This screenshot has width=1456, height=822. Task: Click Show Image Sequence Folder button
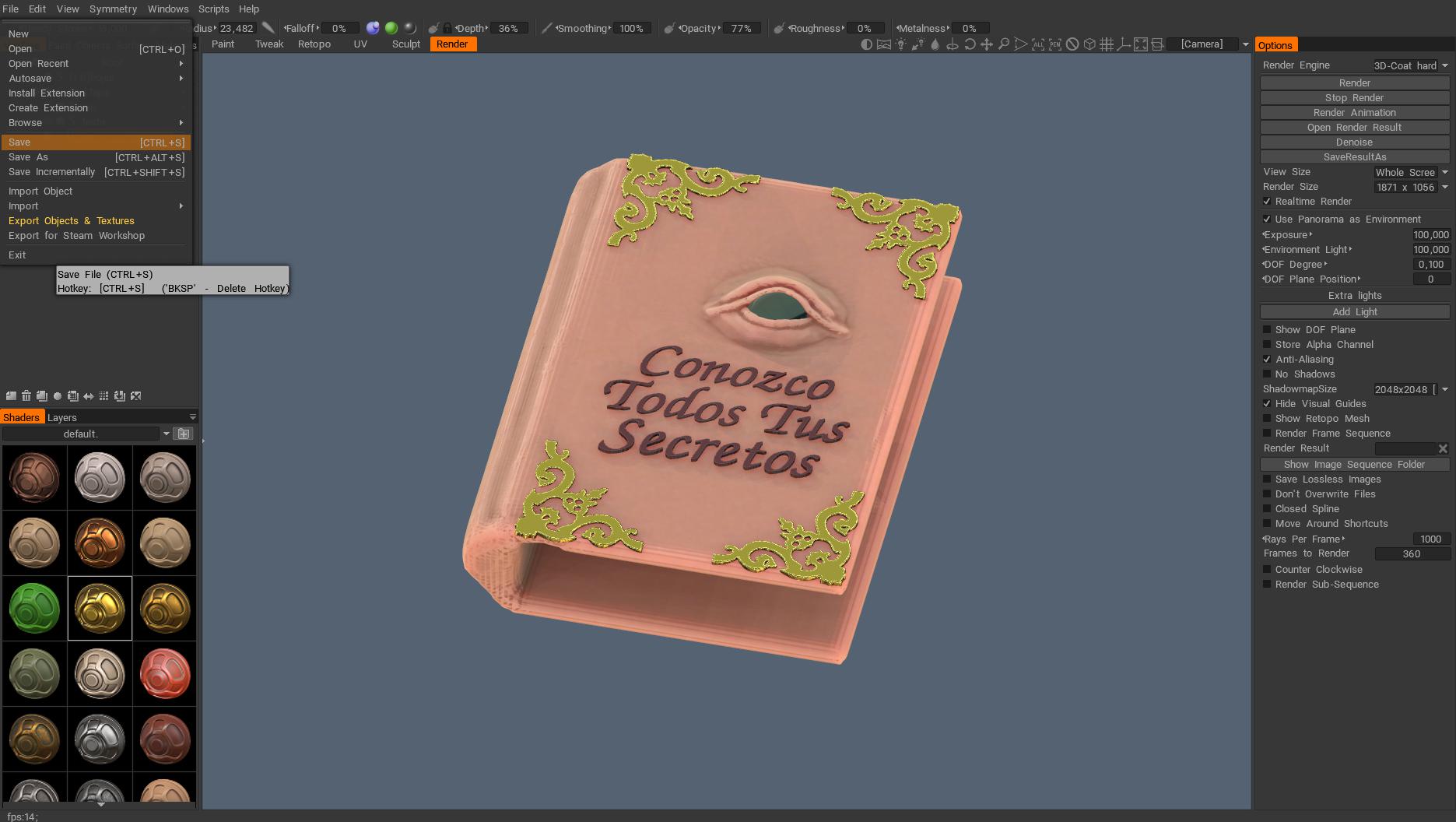pos(1354,465)
